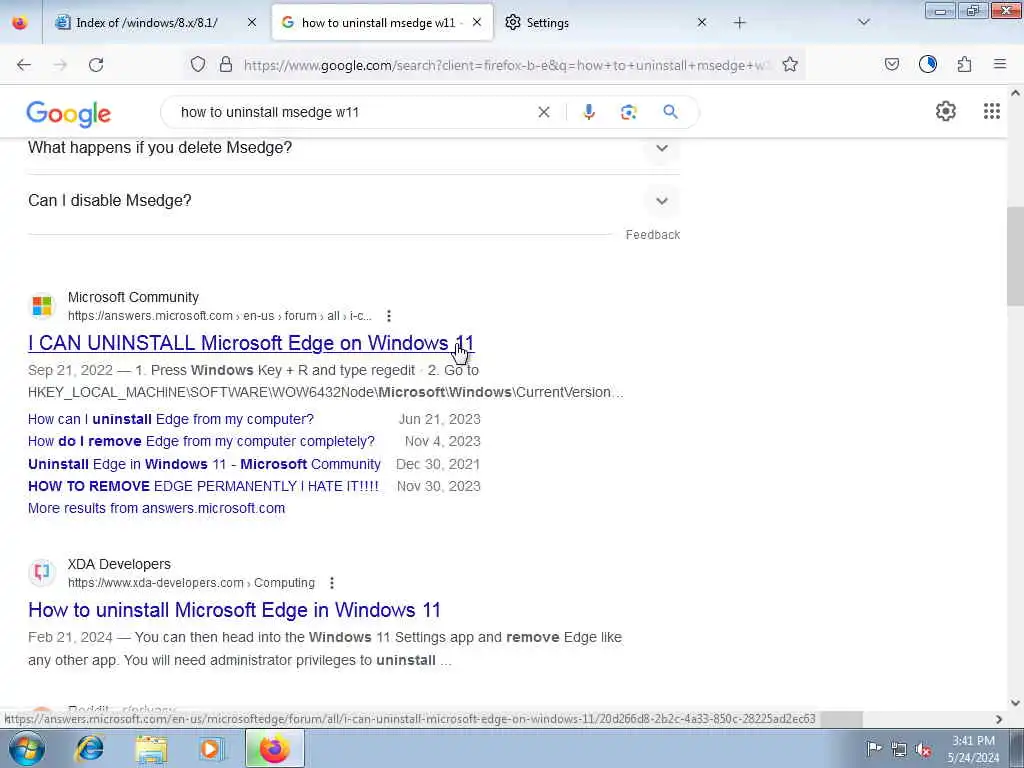The height and width of the screenshot is (768, 1024).
Task: Click the Feedback link
Action: 652,235
